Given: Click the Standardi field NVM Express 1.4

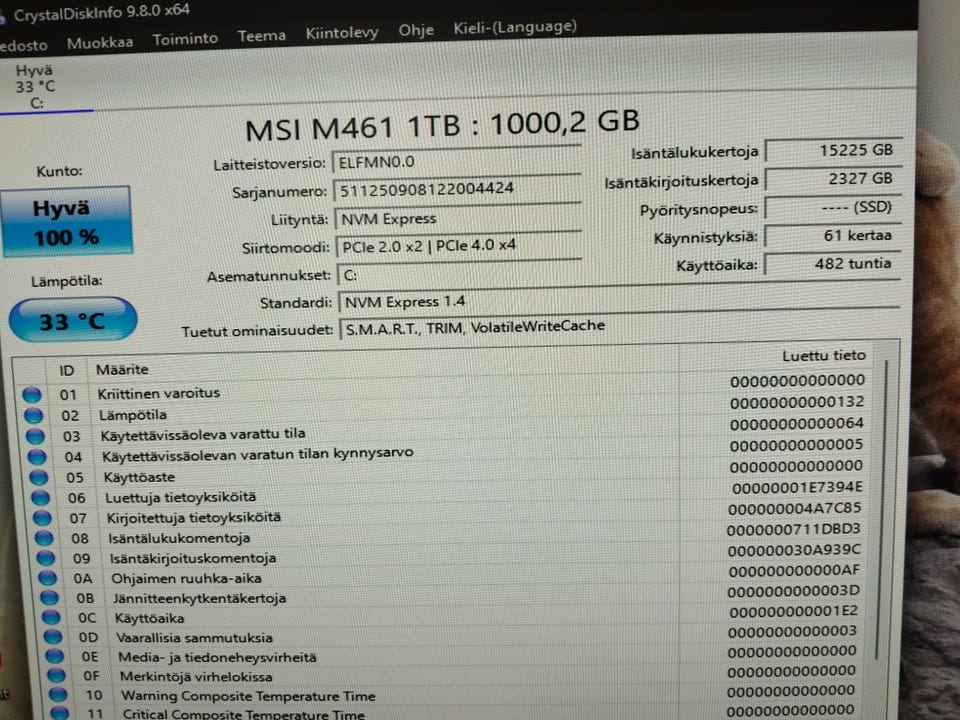Looking at the screenshot, I should pyautogui.click(x=618, y=301).
